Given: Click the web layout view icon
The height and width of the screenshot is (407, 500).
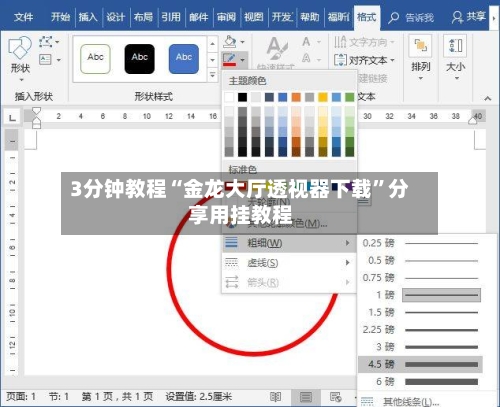Looking at the screenshot, I should click(x=335, y=397).
